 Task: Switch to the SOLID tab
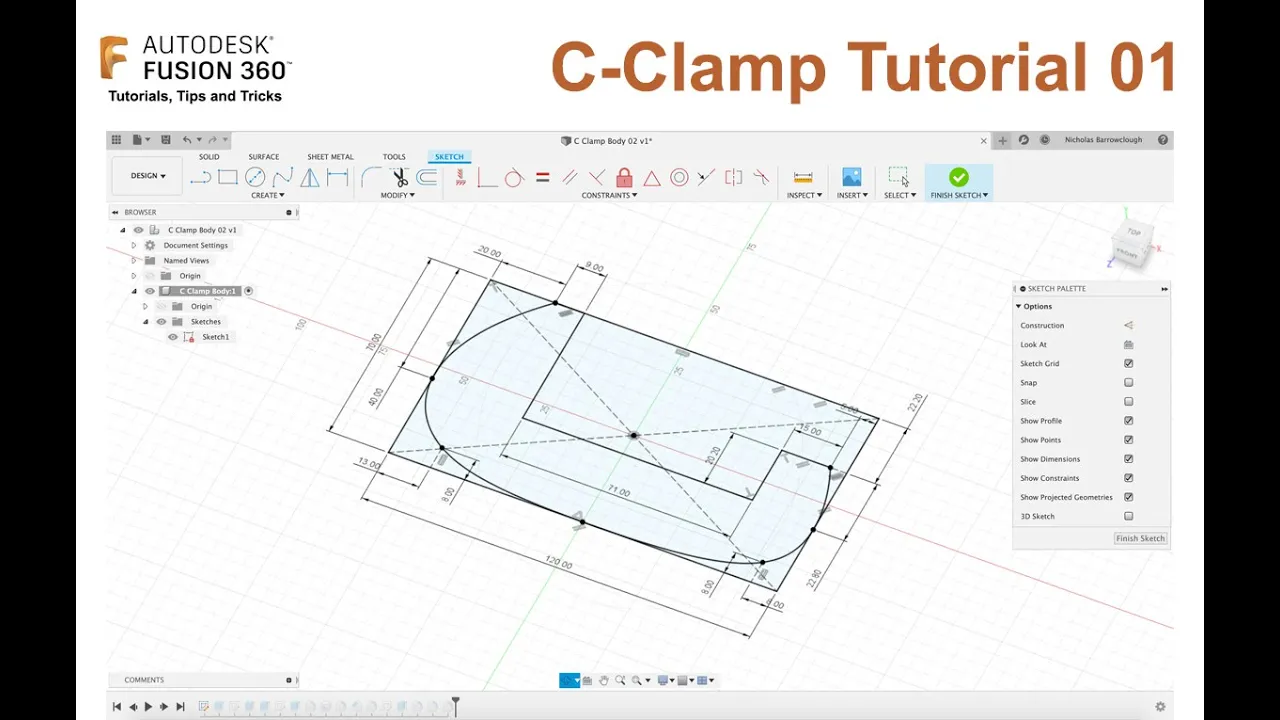pyautogui.click(x=209, y=157)
